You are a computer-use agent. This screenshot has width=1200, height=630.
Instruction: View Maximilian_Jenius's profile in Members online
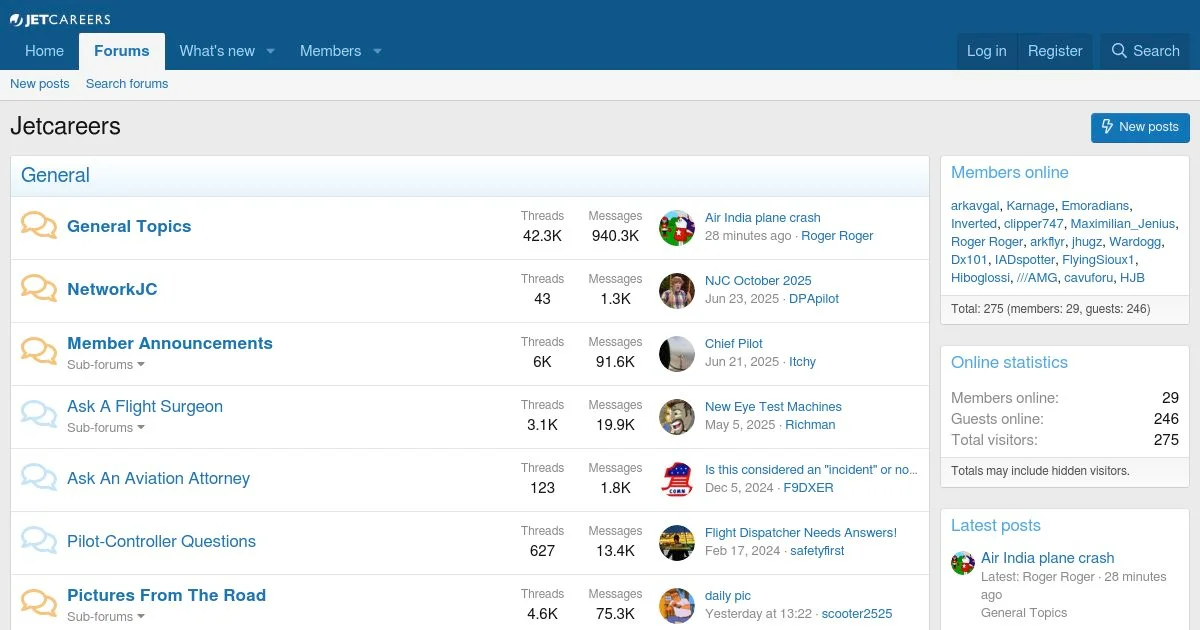pyautogui.click(x=1123, y=224)
